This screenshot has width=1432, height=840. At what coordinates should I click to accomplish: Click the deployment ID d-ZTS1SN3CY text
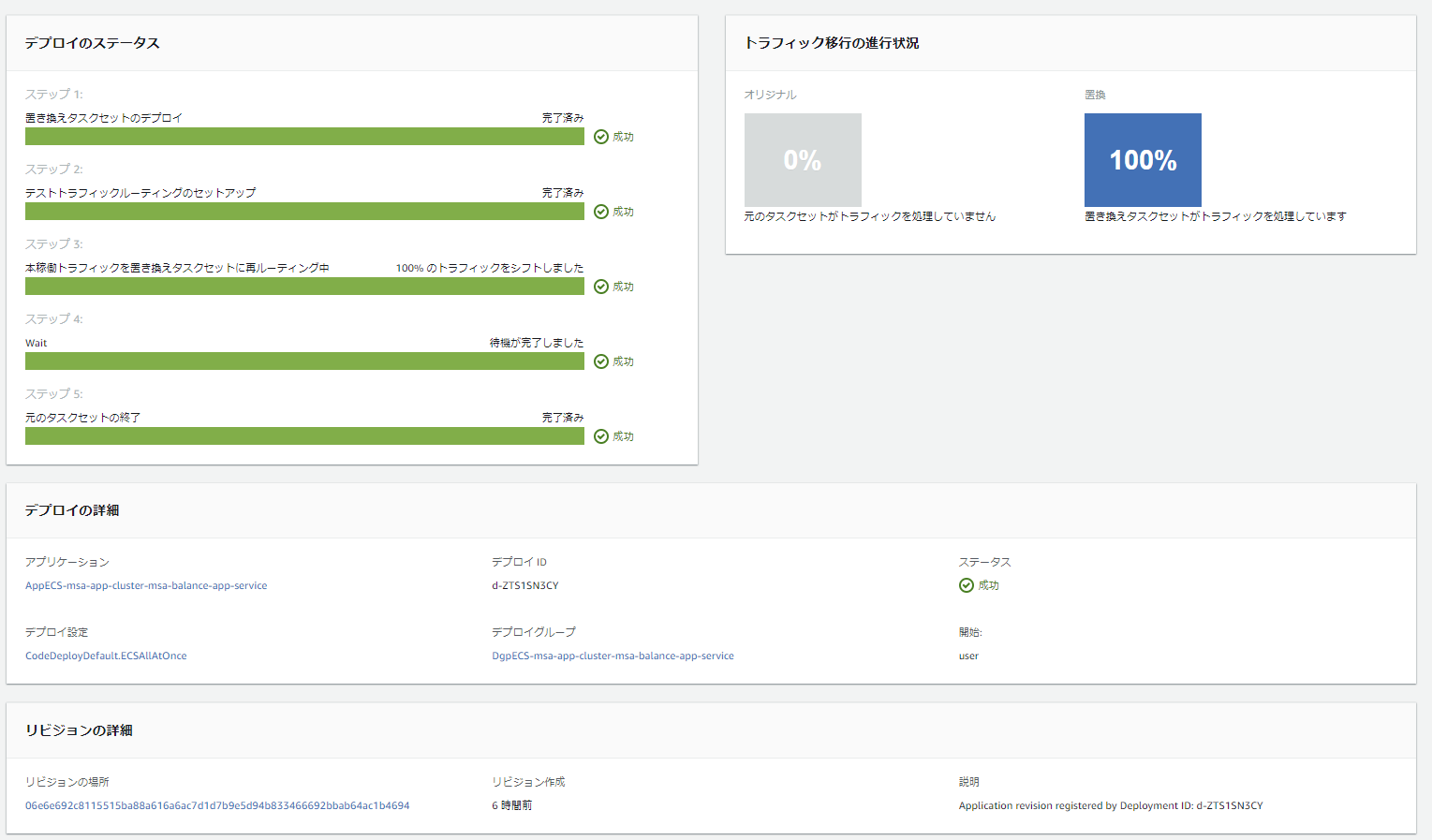pyautogui.click(x=525, y=585)
